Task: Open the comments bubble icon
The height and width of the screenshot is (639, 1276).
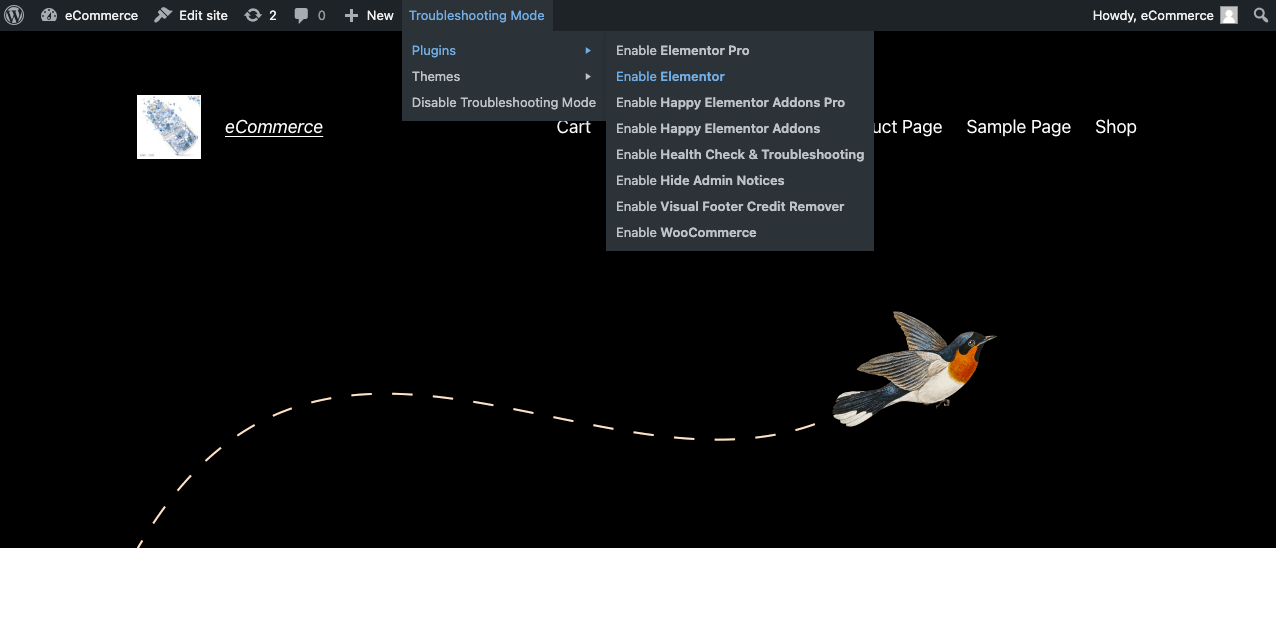Action: pos(301,15)
